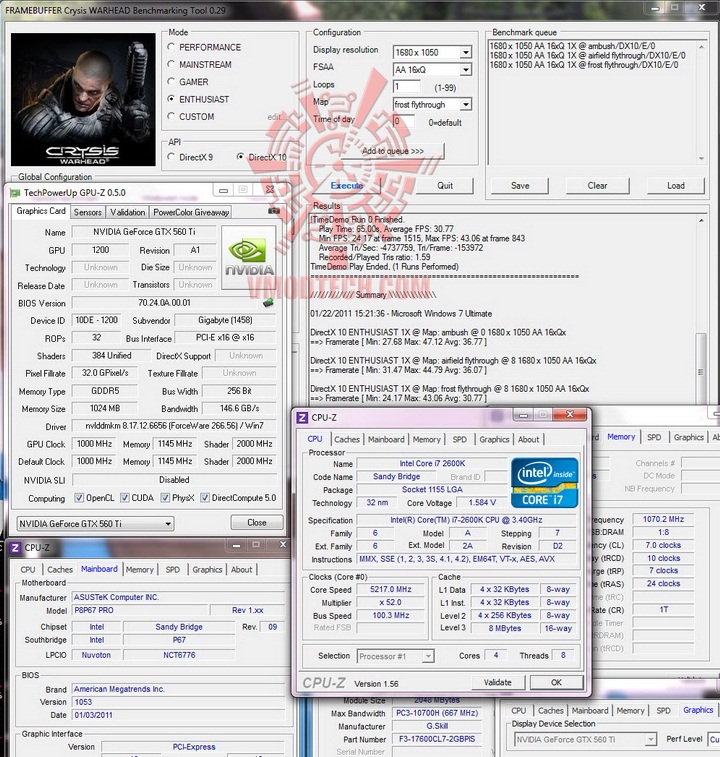The width and height of the screenshot is (720, 757).
Task: Choose the DirectX 10 API option
Action: [x=240, y=157]
